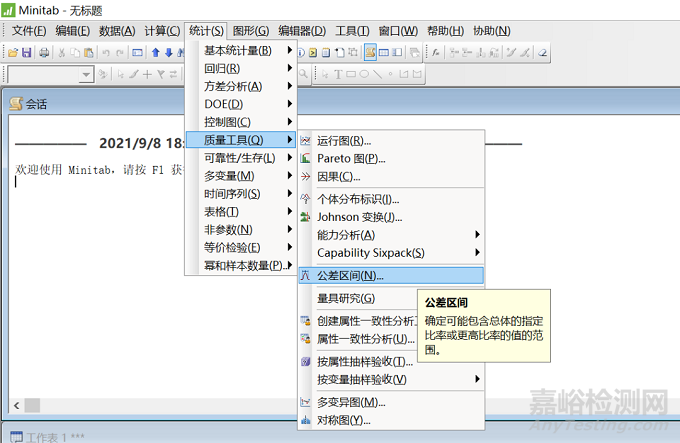Click 运行图(R) menu option
This screenshot has width=680, height=443.
[343, 141]
